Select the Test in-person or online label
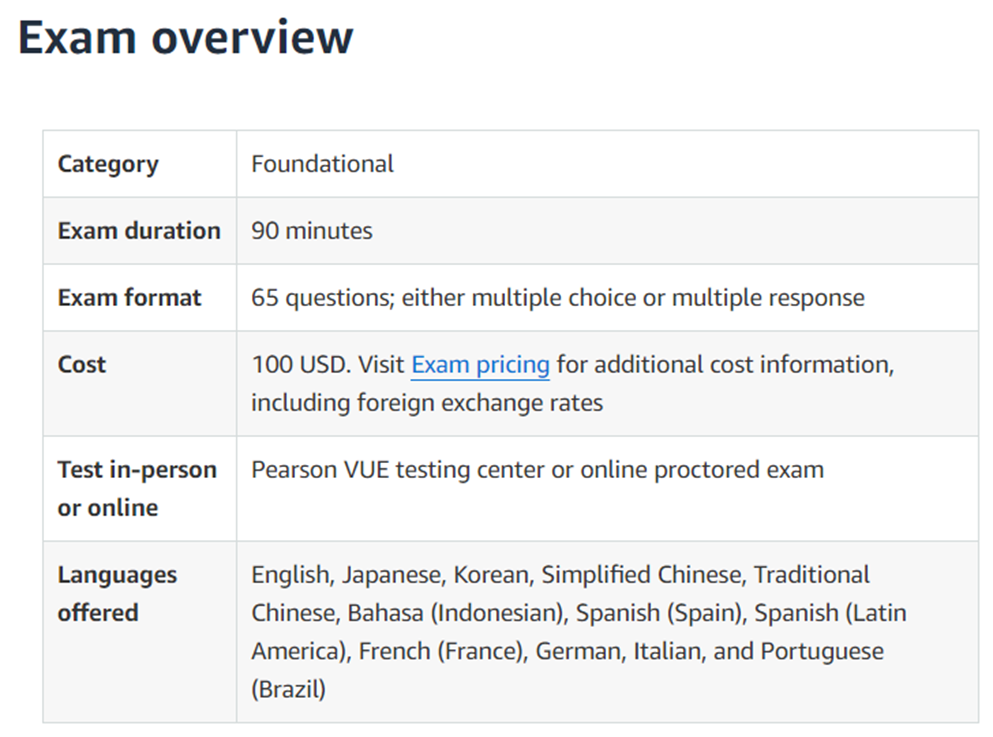This screenshot has width=993, height=737. pyautogui.click(x=137, y=489)
